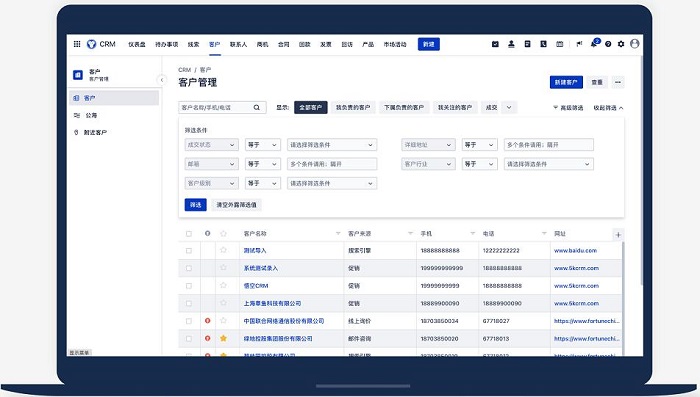This screenshot has width=700, height=397.
Task: Open the help question mark icon
Action: 608,44
